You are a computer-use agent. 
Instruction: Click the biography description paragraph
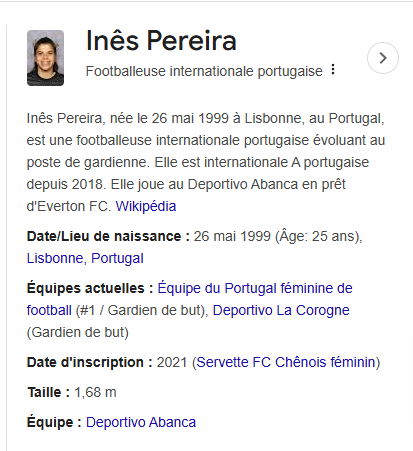(206, 162)
